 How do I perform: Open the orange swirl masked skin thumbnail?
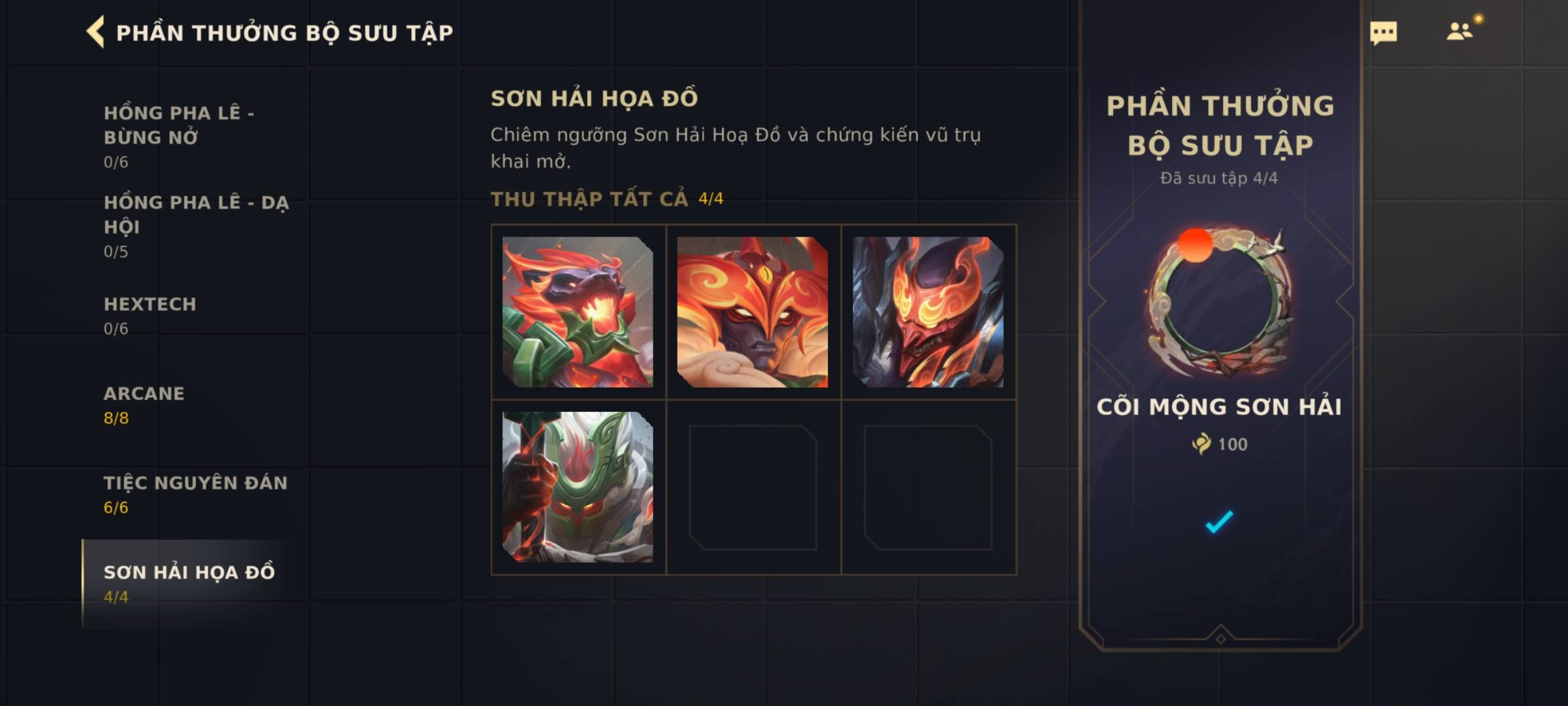753,312
